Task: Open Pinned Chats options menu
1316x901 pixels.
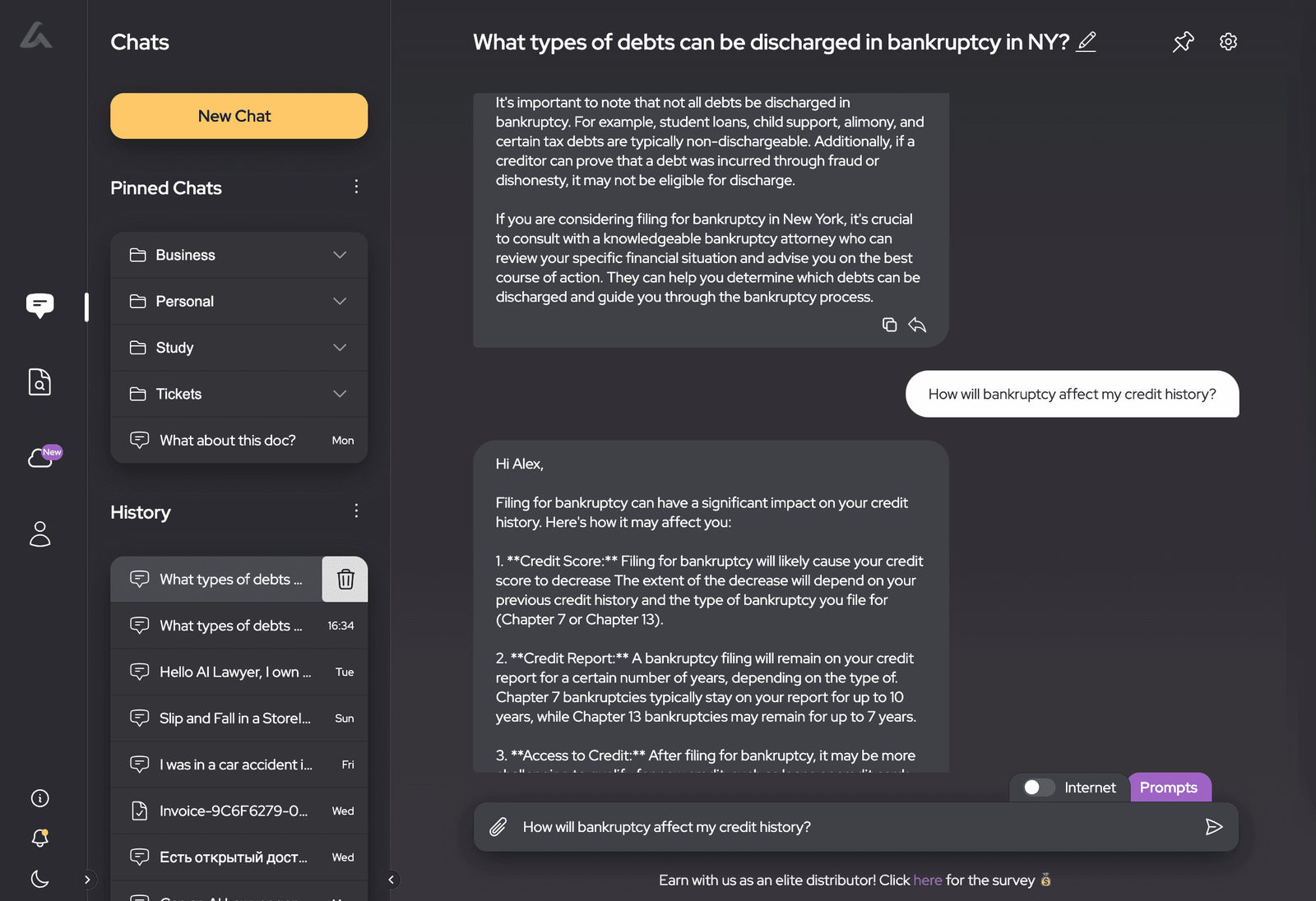Action: tap(356, 187)
